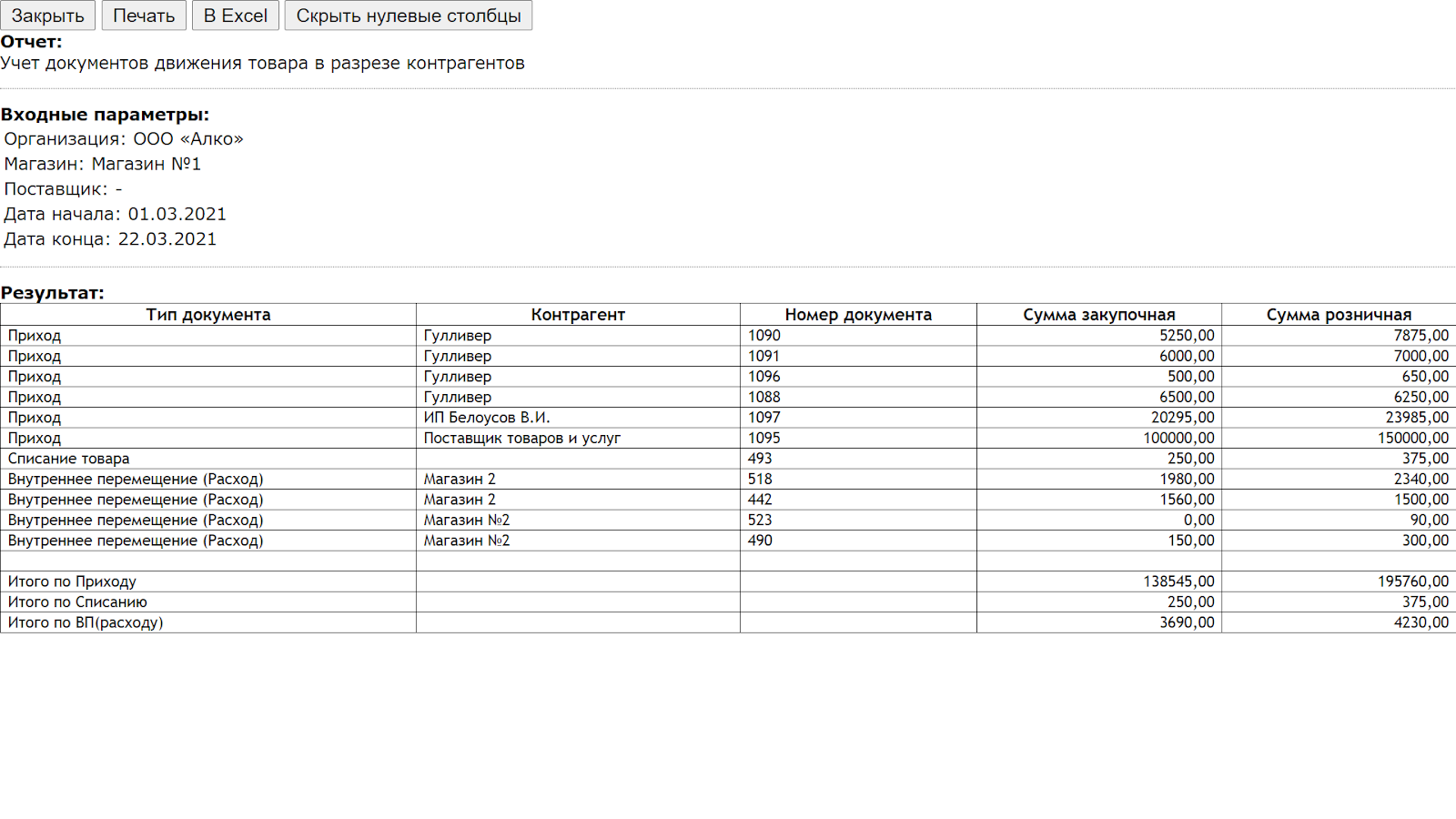This screenshot has width=1456, height=819.
Task: Select Поставщик товаров и услуг cell
Action: pos(521,438)
